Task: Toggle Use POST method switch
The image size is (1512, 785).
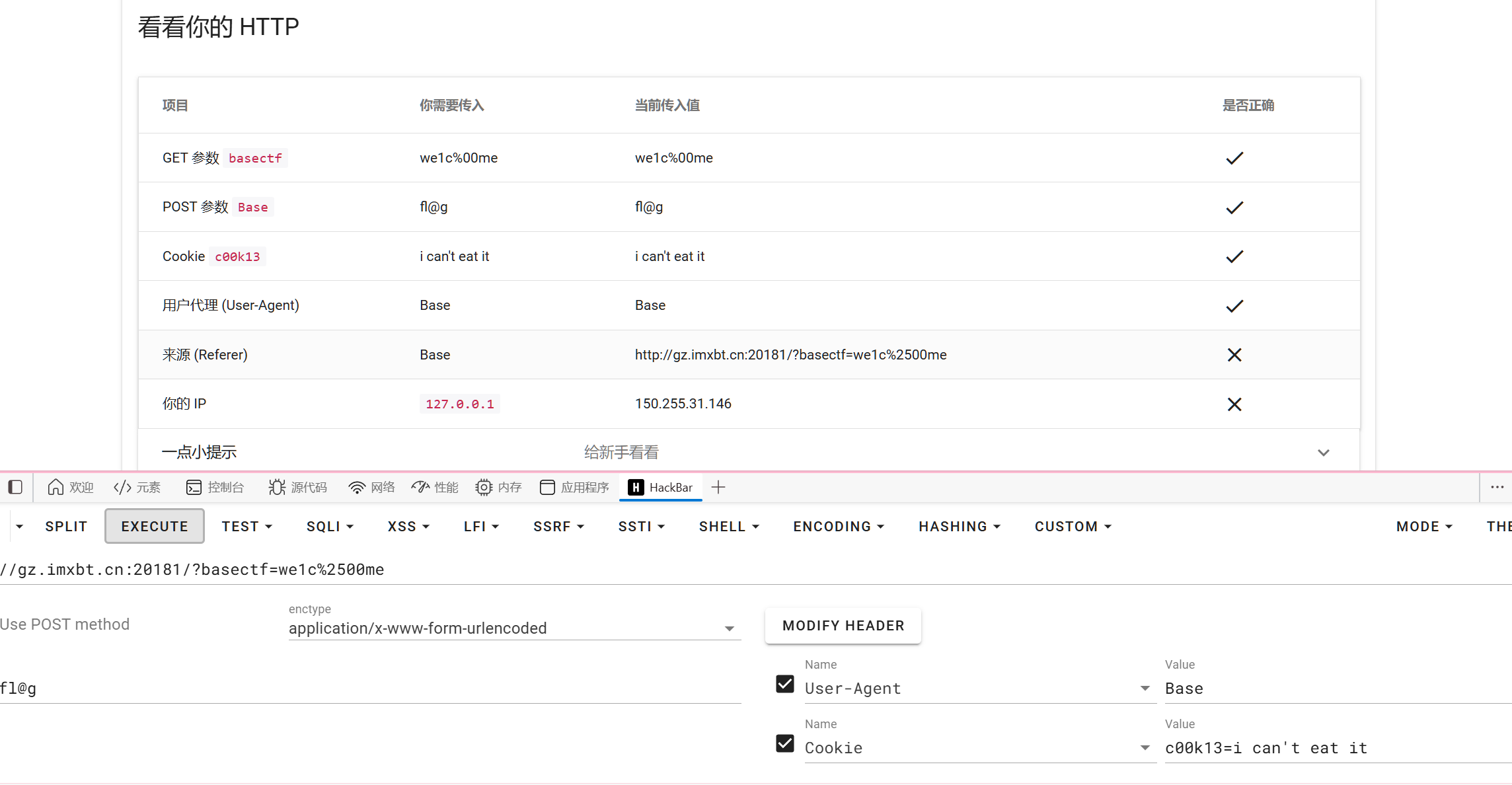Action: [65, 624]
